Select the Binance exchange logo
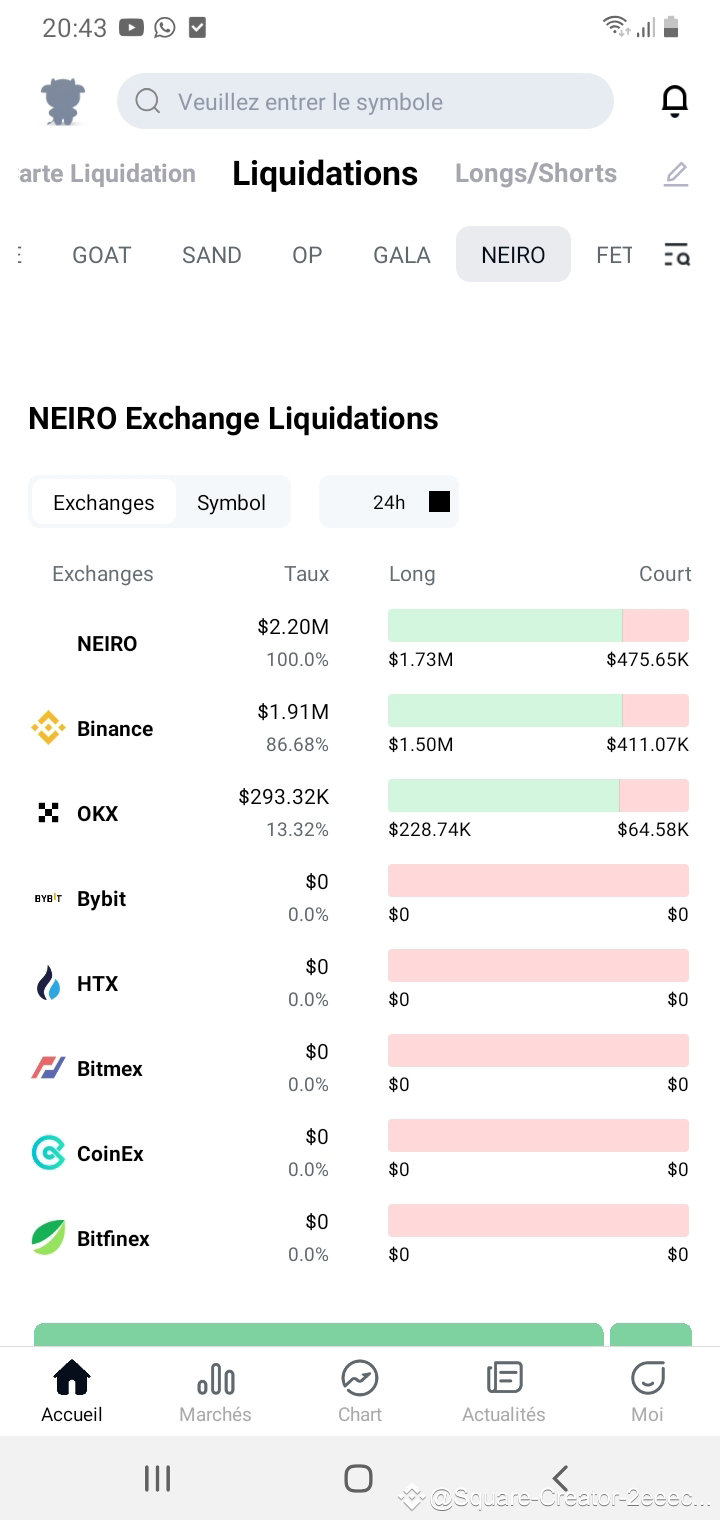Screen dimensions: 720x1520 (x=49, y=728)
